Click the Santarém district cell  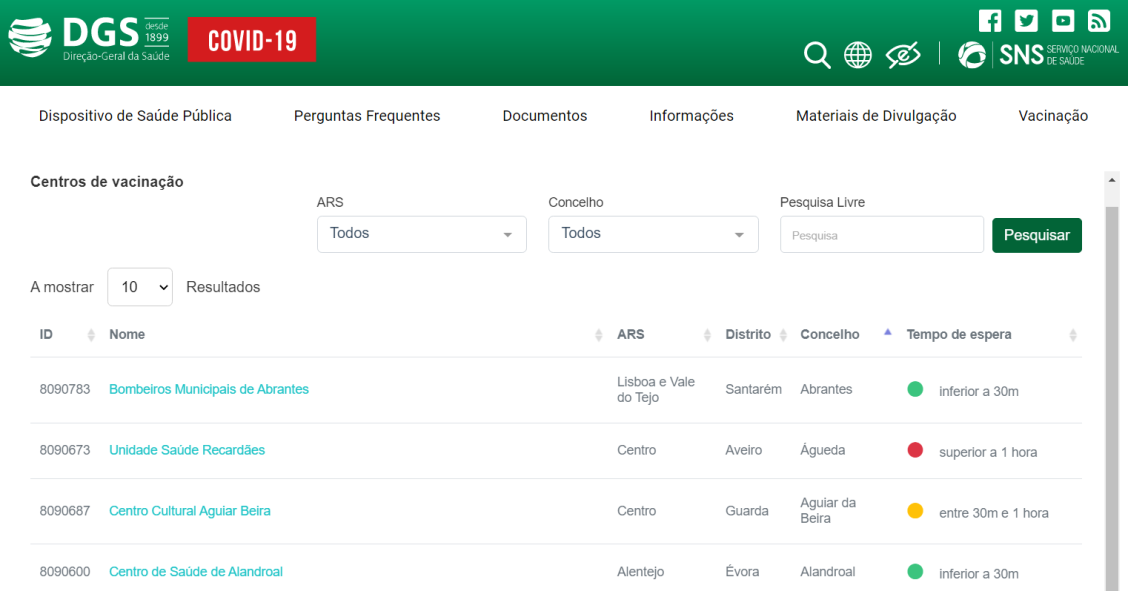753,389
